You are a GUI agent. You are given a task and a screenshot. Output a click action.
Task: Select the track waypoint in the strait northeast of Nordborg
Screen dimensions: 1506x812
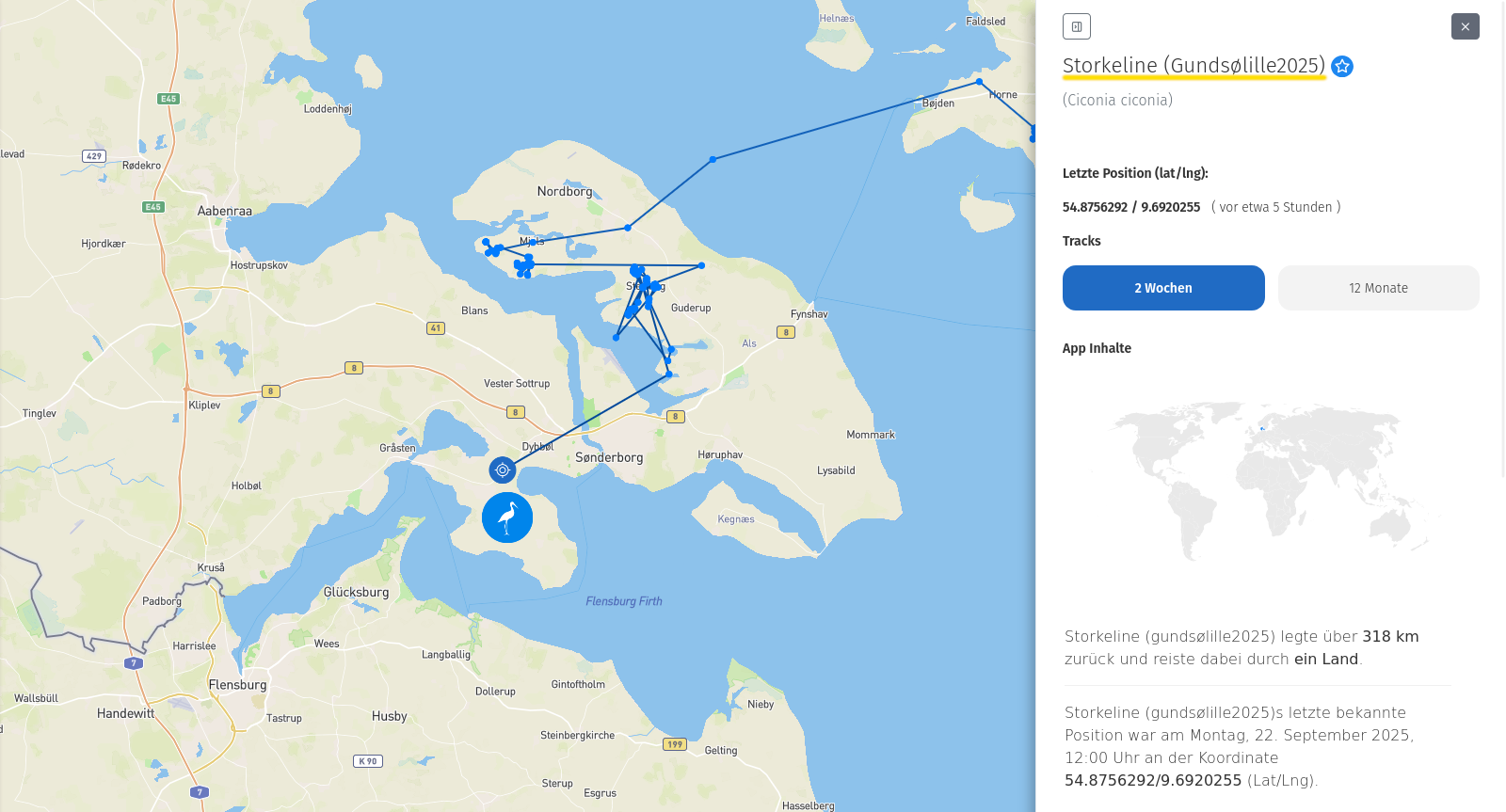coord(713,159)
